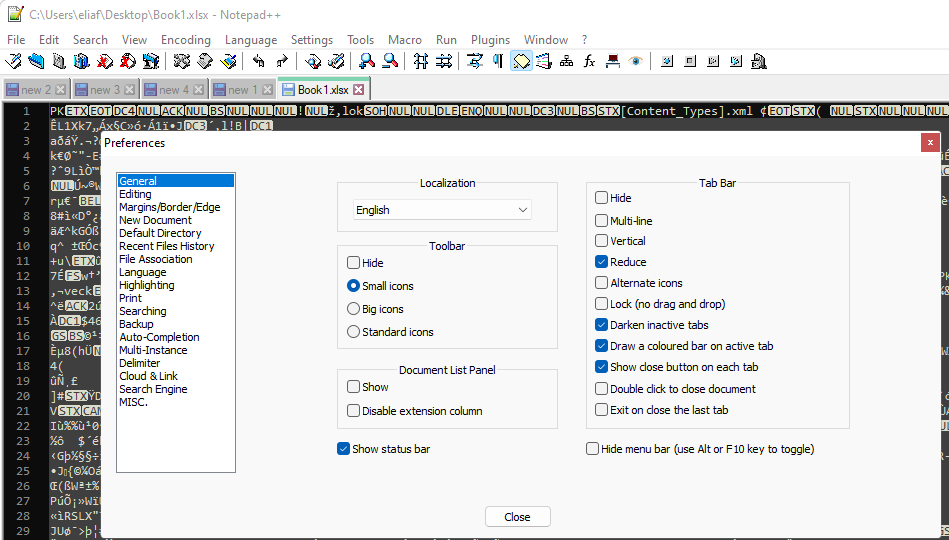Click the Paste toolbar icon
949x540 pixels.
(x=228, y=61)
